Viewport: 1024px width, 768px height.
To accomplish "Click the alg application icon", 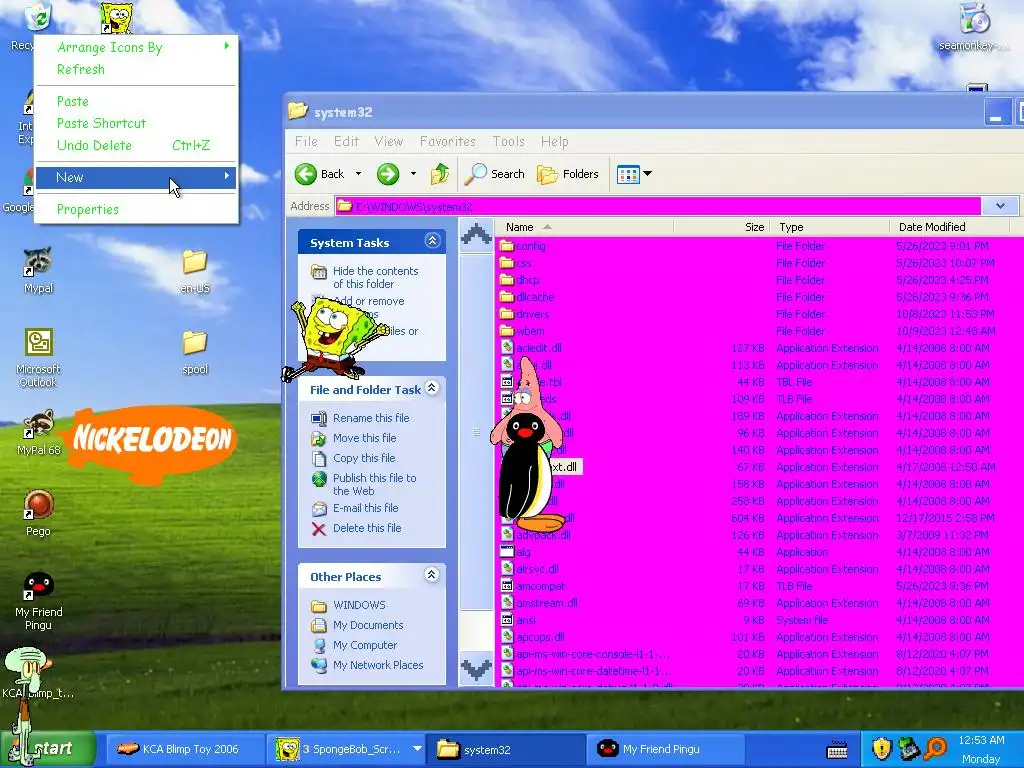I will 507,552.
